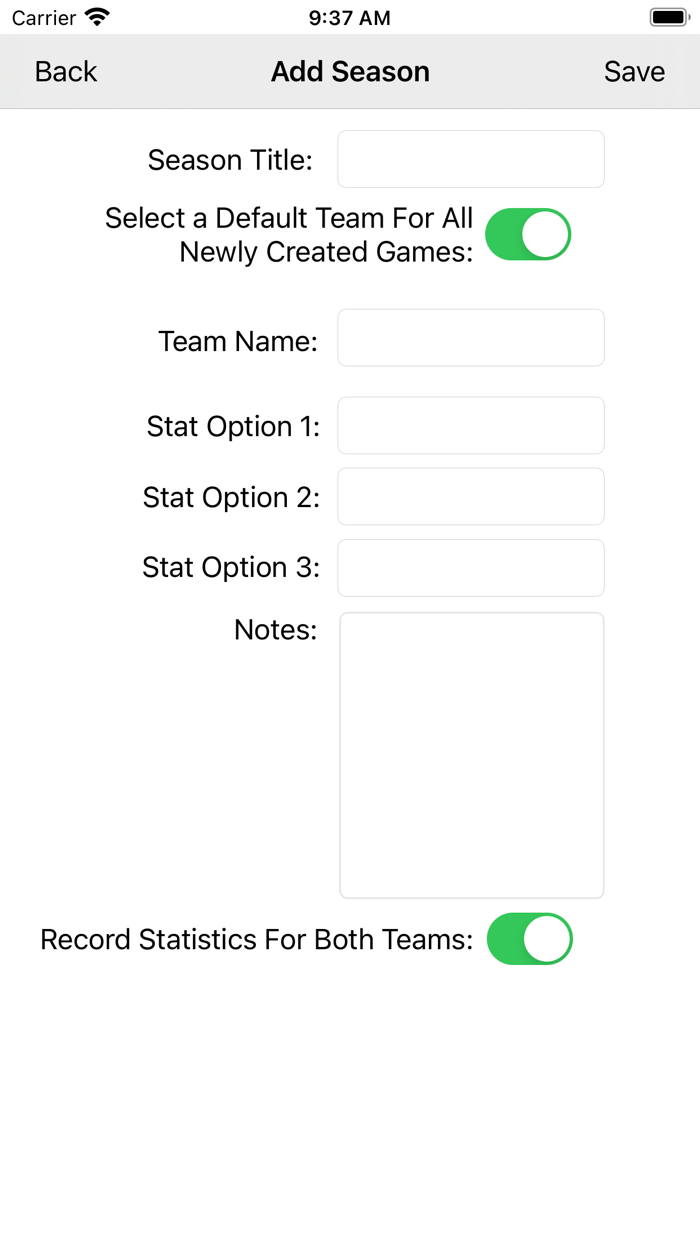The width and height of the screenshot is (700, 1244).
Task: Disable Record Statistics For Both Teams
Action: [x=530, y=939]
